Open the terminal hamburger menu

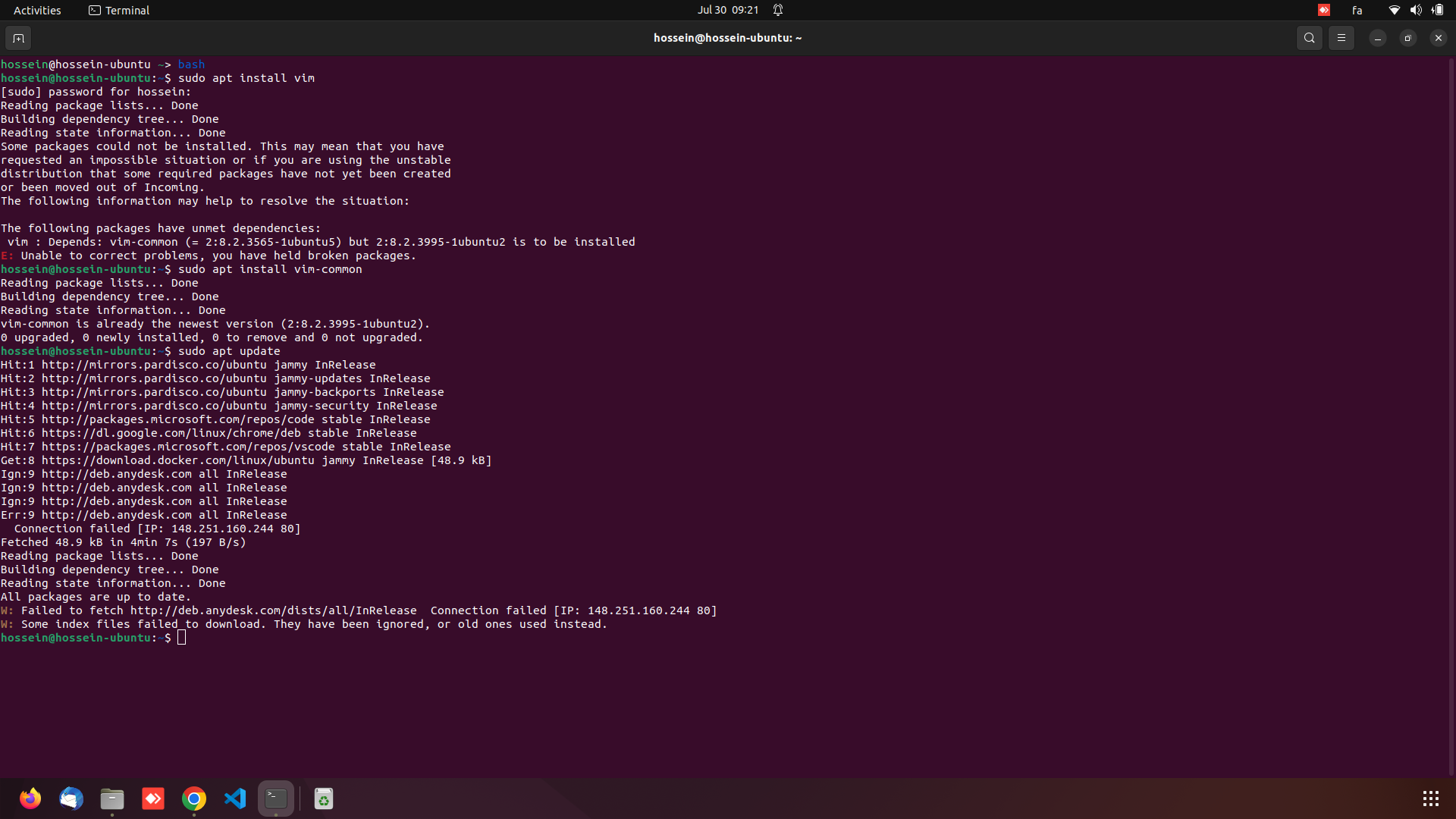[x=1341, y=38]
